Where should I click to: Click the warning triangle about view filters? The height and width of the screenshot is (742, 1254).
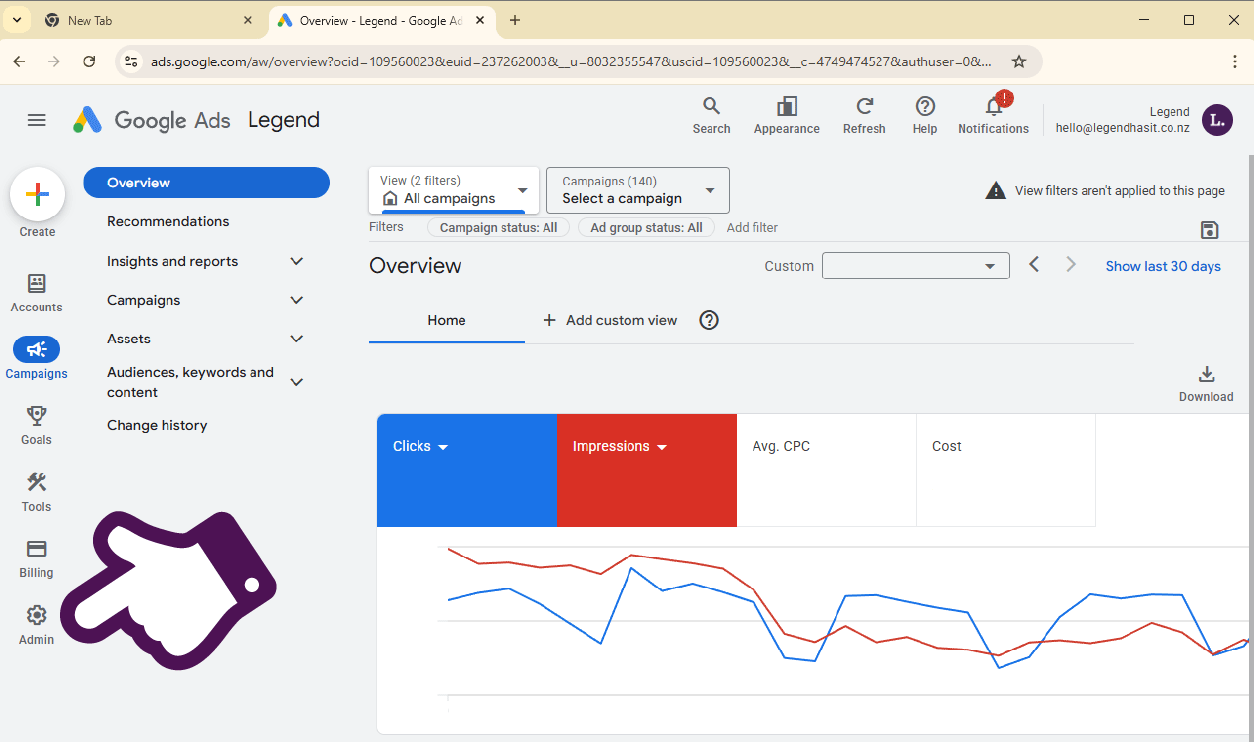click(x=996, y=191)
